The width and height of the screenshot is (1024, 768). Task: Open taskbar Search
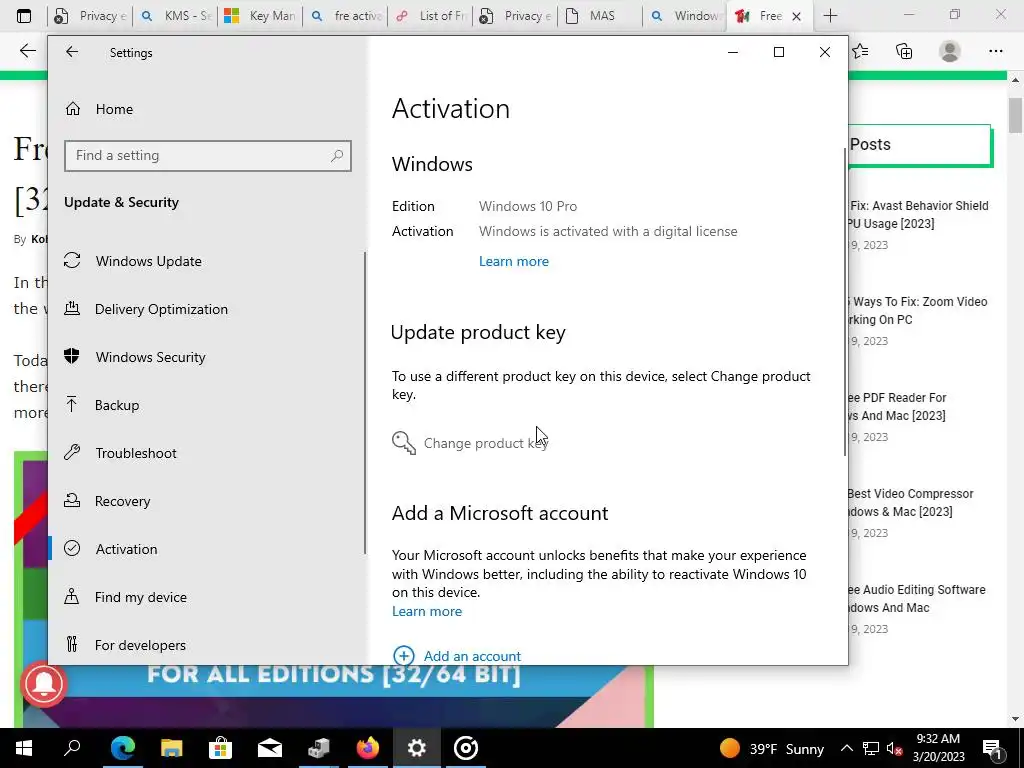pos(72,748)
